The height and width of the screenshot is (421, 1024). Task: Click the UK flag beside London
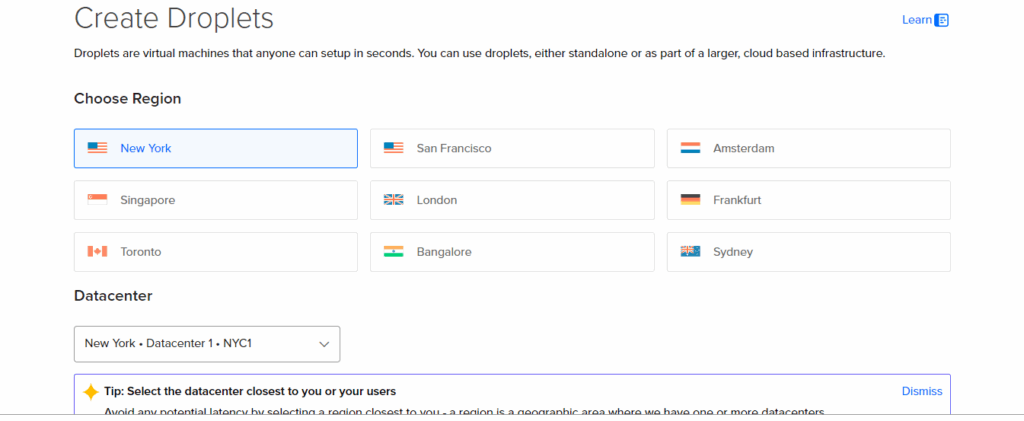pyautogui.click(x=393, y=200)
